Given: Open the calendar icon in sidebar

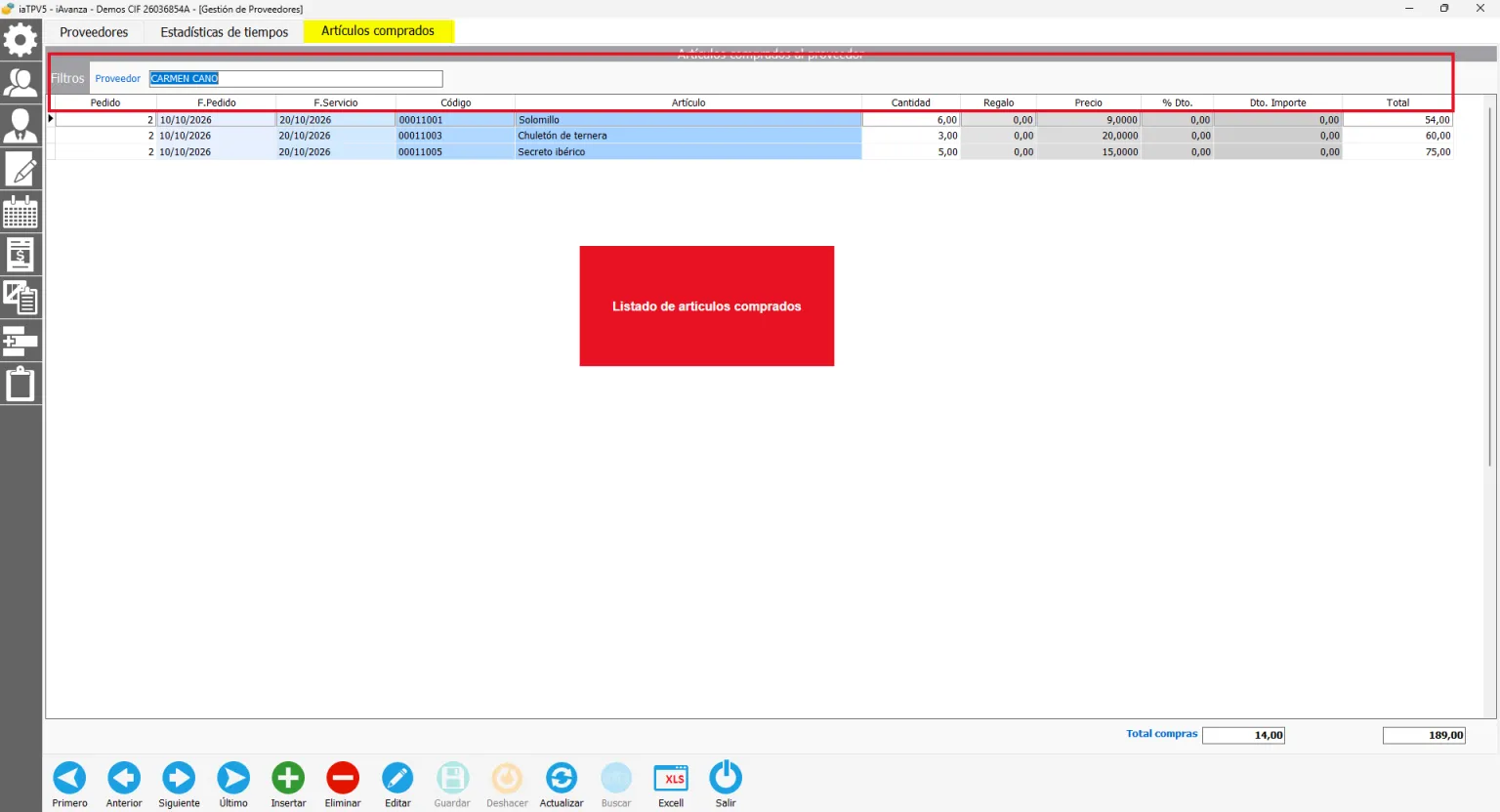Looking at the screenshot, I should pyautogui.click(x=21, y=212).
